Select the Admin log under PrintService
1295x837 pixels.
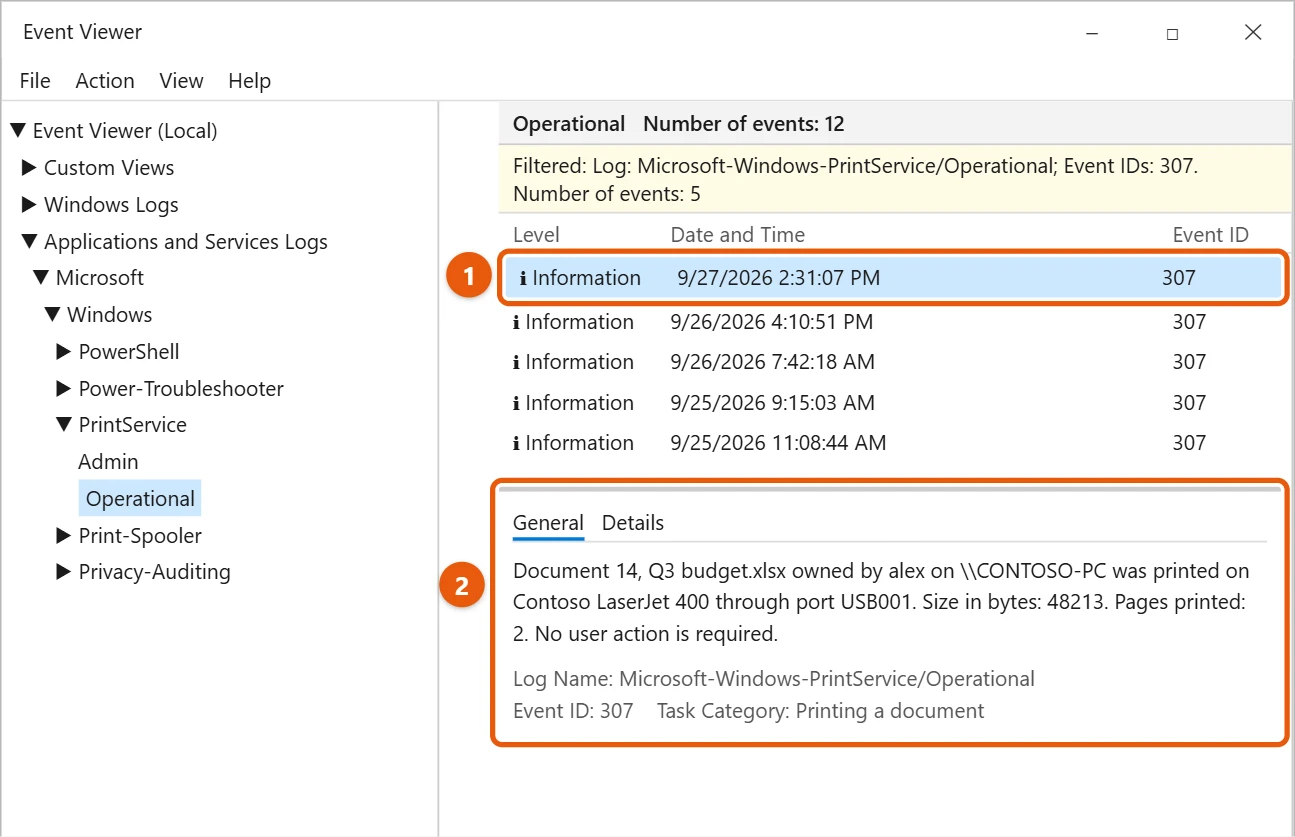click(109, 462)
